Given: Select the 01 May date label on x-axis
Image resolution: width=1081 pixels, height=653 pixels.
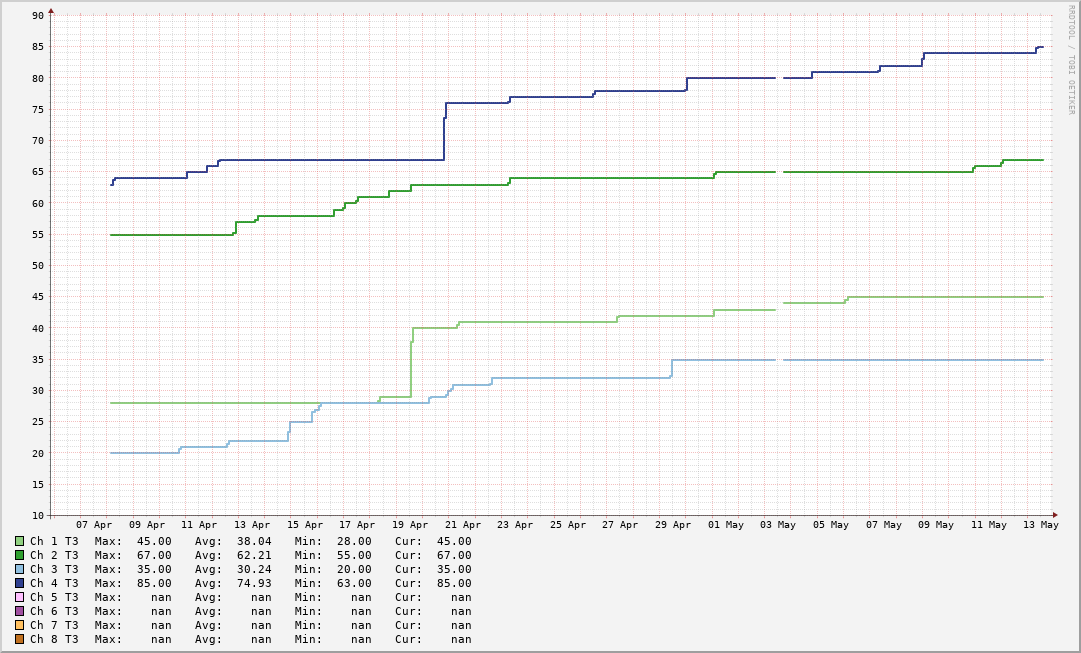Looking at the screenshot, I should [x=726, y=525].
